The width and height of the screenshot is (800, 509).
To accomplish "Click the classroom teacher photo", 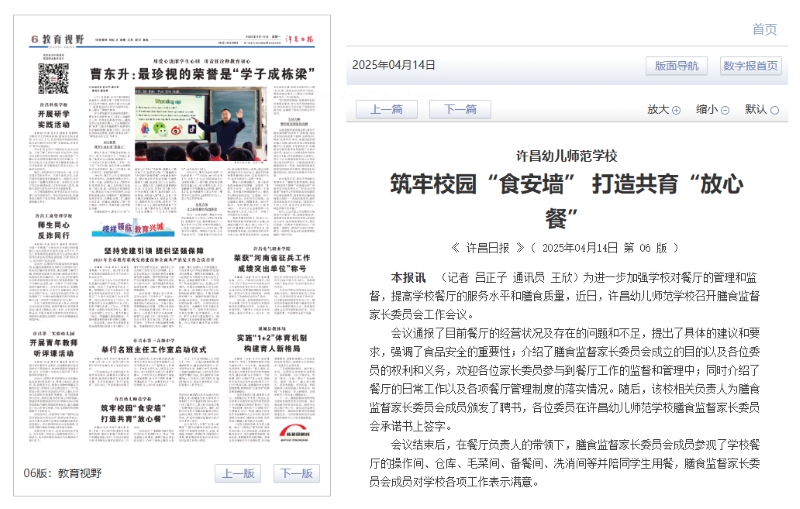I will pos(201,124).
